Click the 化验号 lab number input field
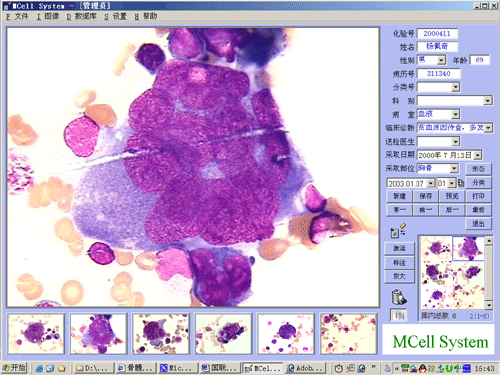The height and width of the screenshot is (375, 500). click(437, 33)
